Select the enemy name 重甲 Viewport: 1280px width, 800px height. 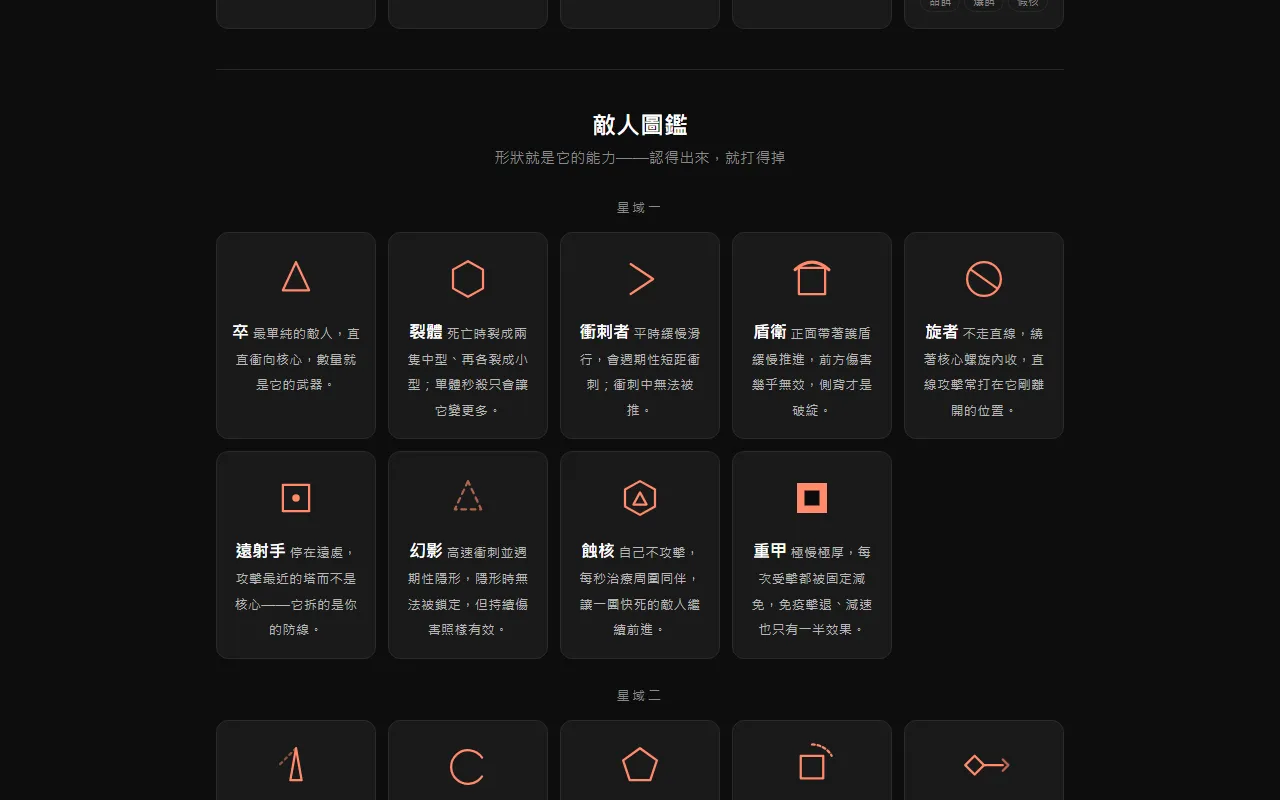(770, 551)
